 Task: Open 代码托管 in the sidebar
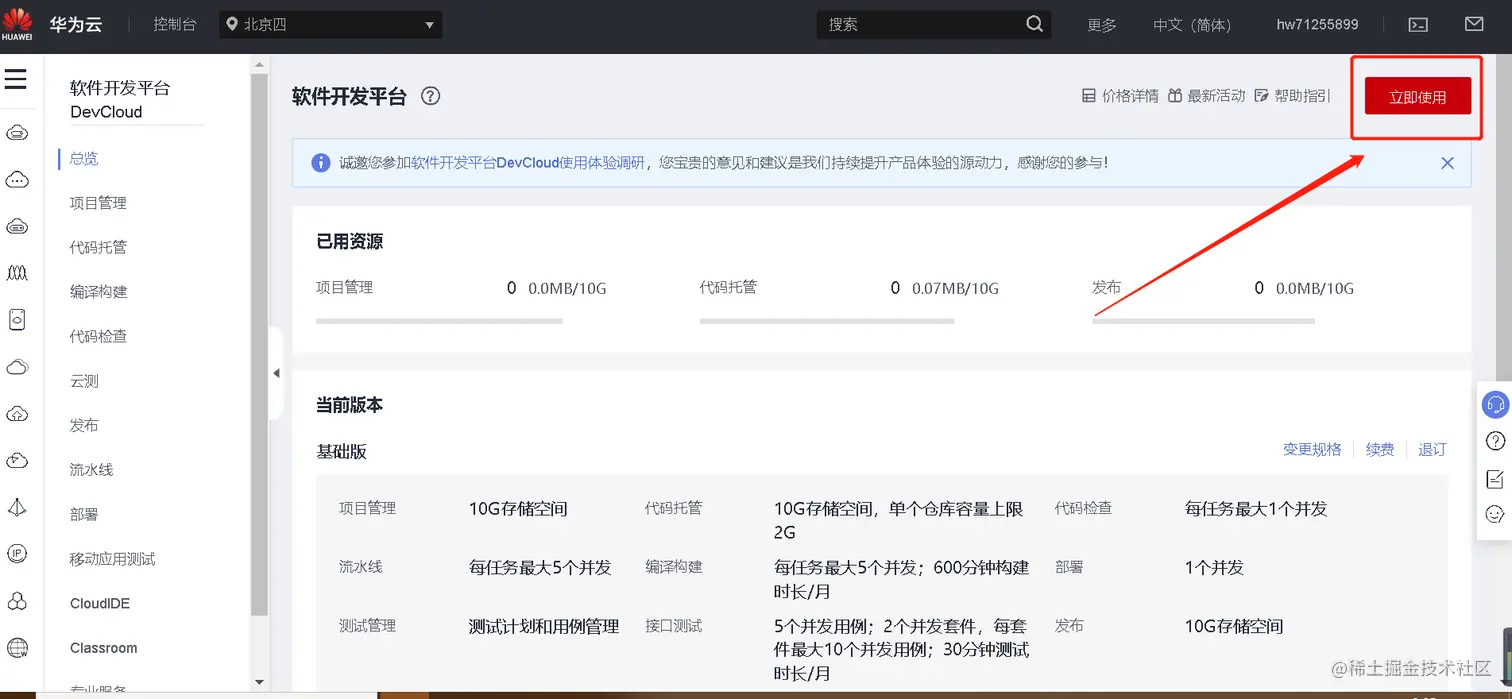click(x=98, y=247)
